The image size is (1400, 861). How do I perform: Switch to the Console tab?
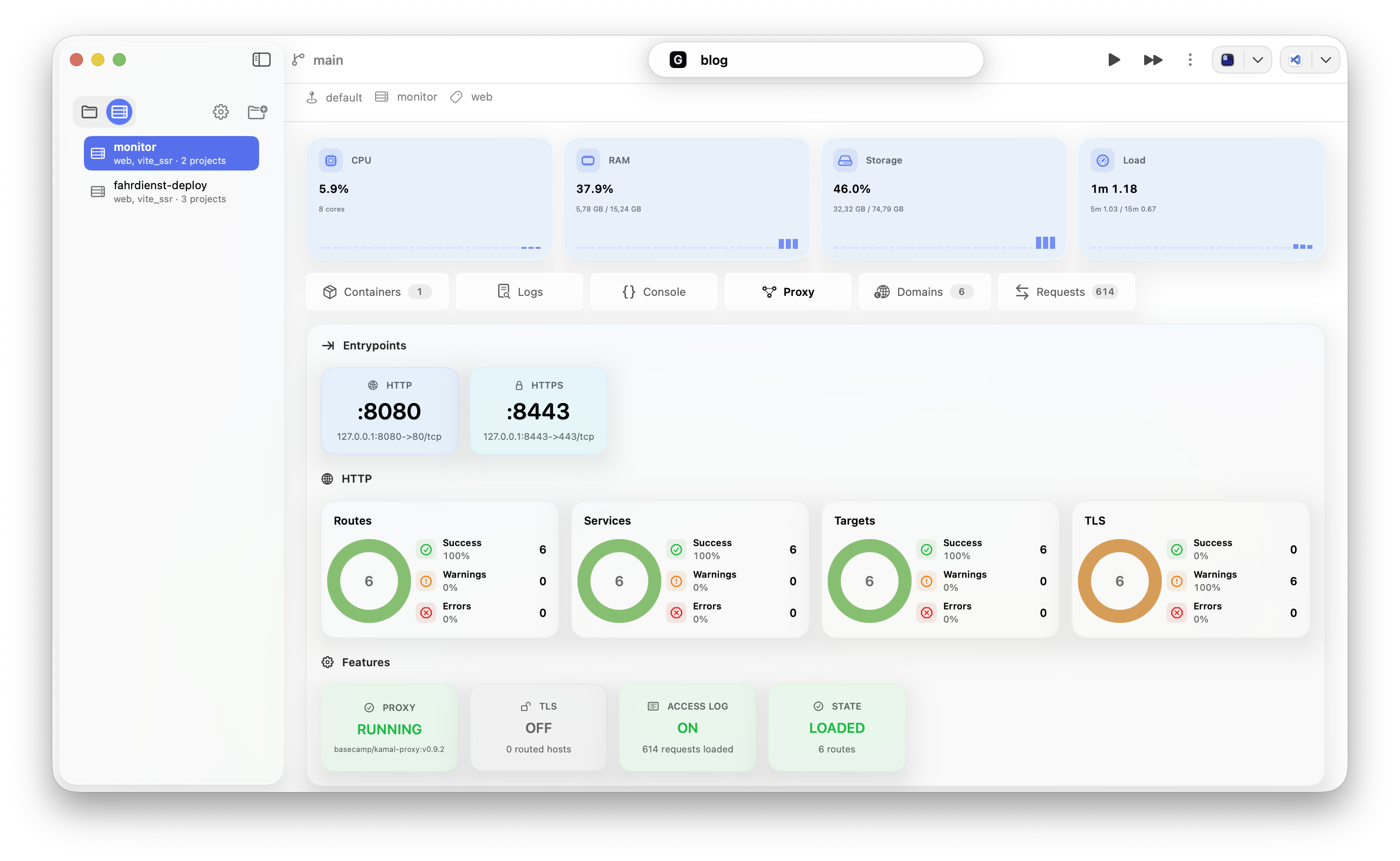654,292
